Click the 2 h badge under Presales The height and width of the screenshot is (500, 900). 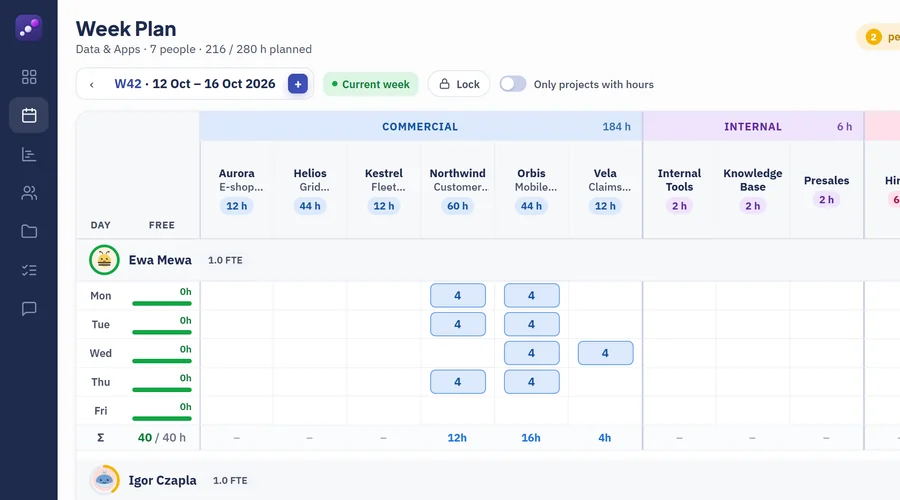coord(827,200)
